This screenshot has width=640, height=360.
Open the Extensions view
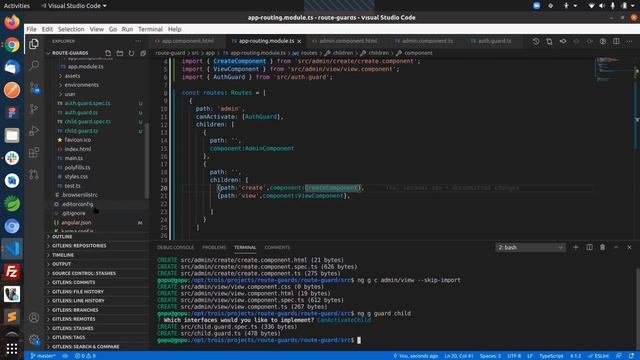click(34, 152)
